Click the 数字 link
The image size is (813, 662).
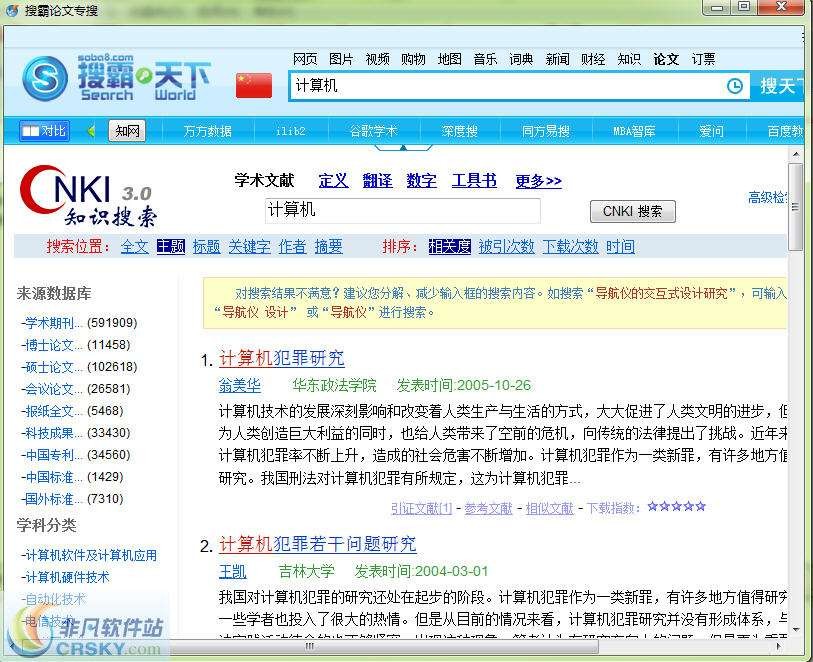422,180
